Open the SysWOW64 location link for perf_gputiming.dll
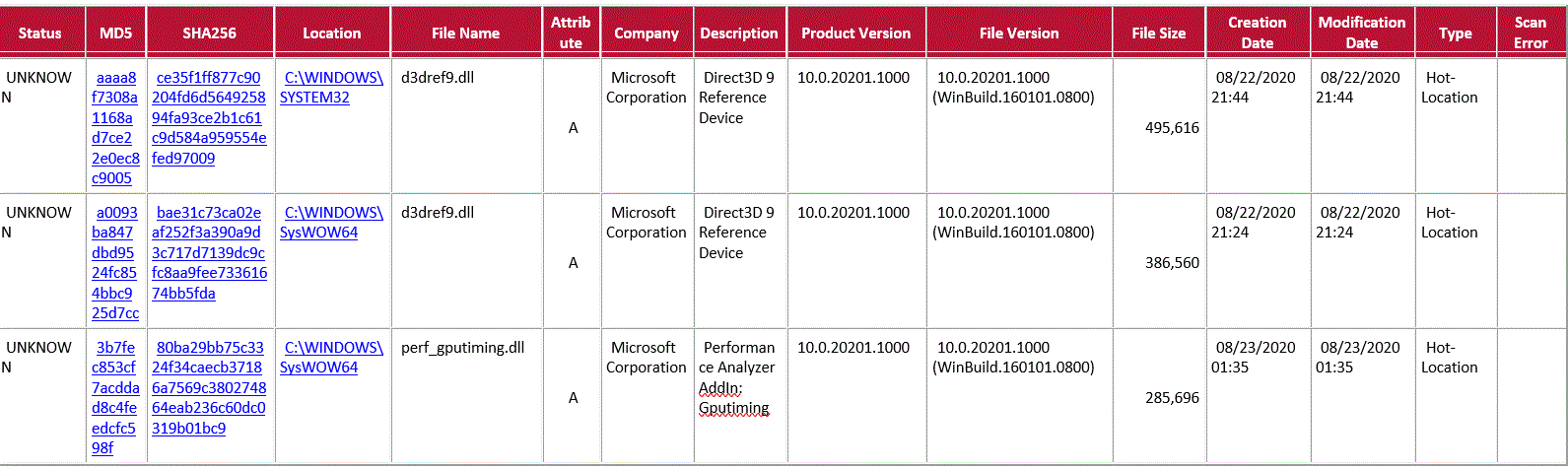1568x469 pixels. click(332, 357)
